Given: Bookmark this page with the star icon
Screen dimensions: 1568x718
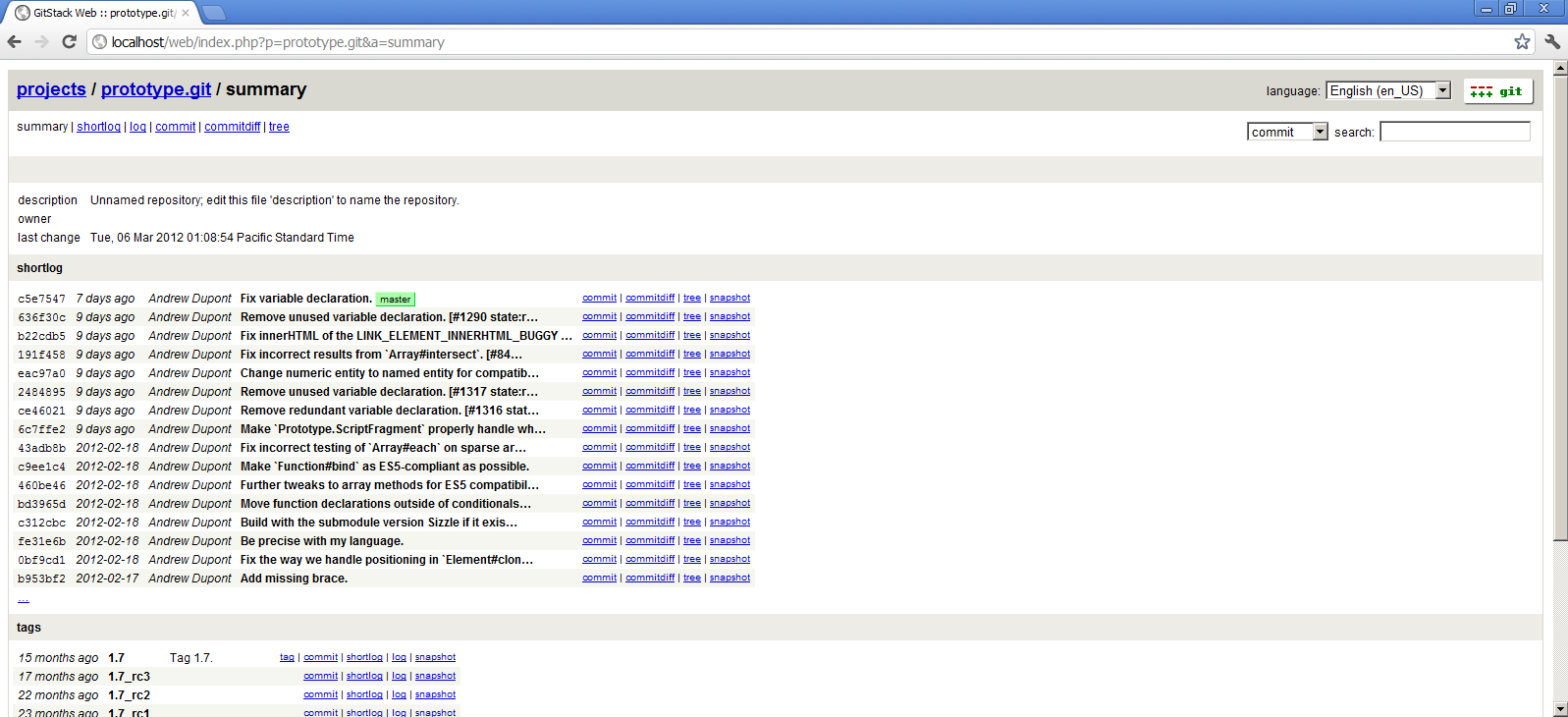Looking at the screenshot, I should (x=1522, y=41).
